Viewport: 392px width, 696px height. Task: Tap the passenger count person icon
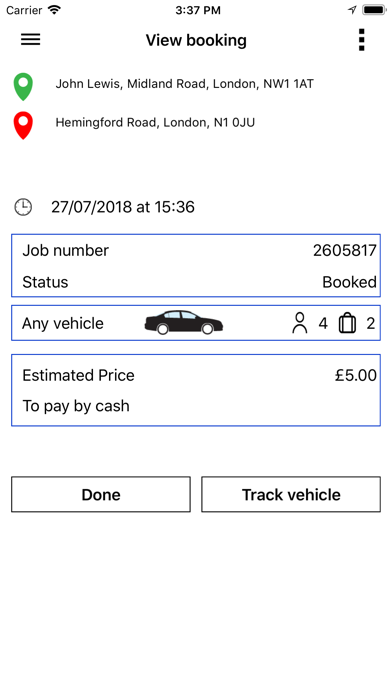coord(300,323)
